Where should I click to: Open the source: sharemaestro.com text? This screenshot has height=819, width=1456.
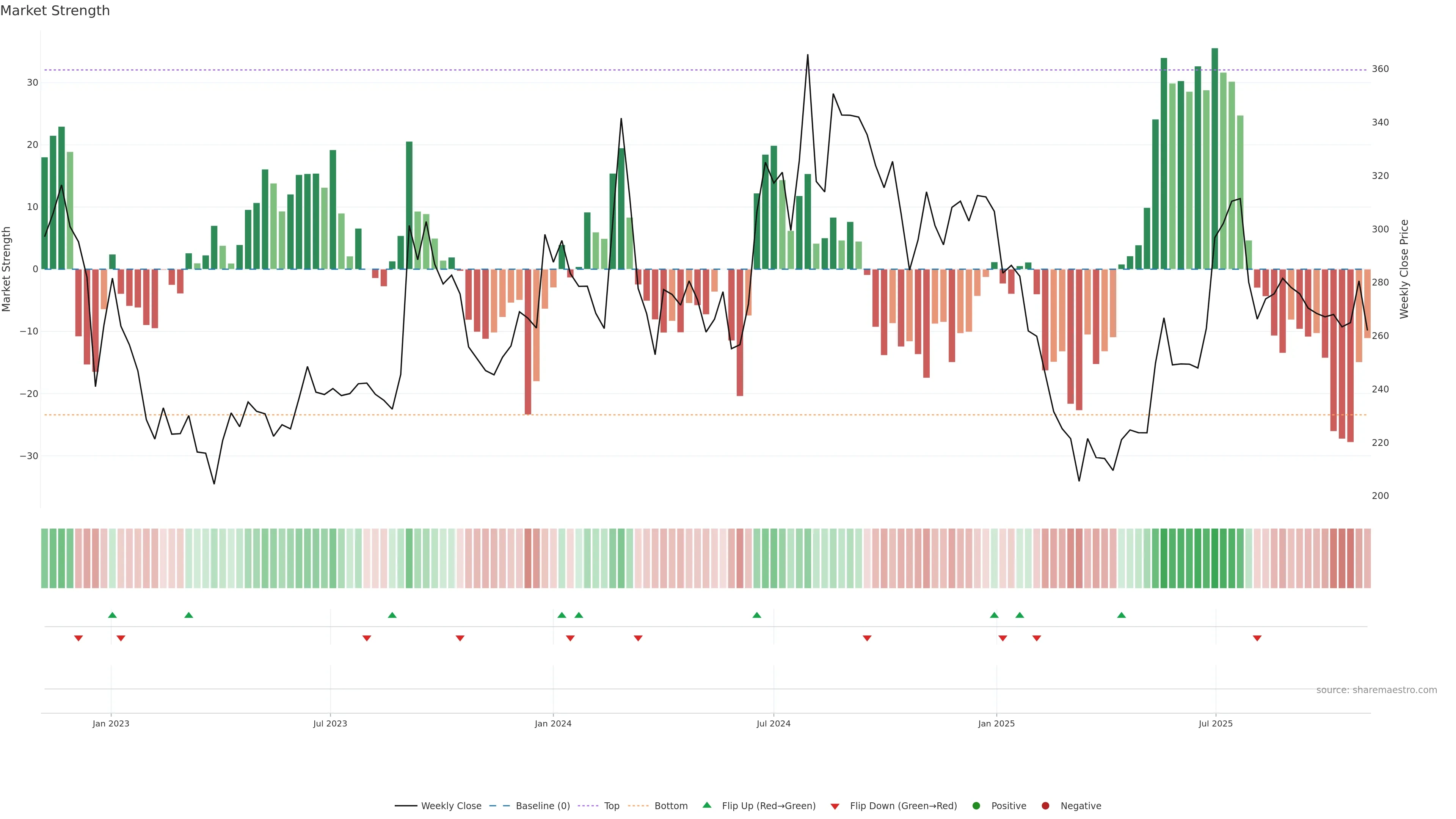1376,690
